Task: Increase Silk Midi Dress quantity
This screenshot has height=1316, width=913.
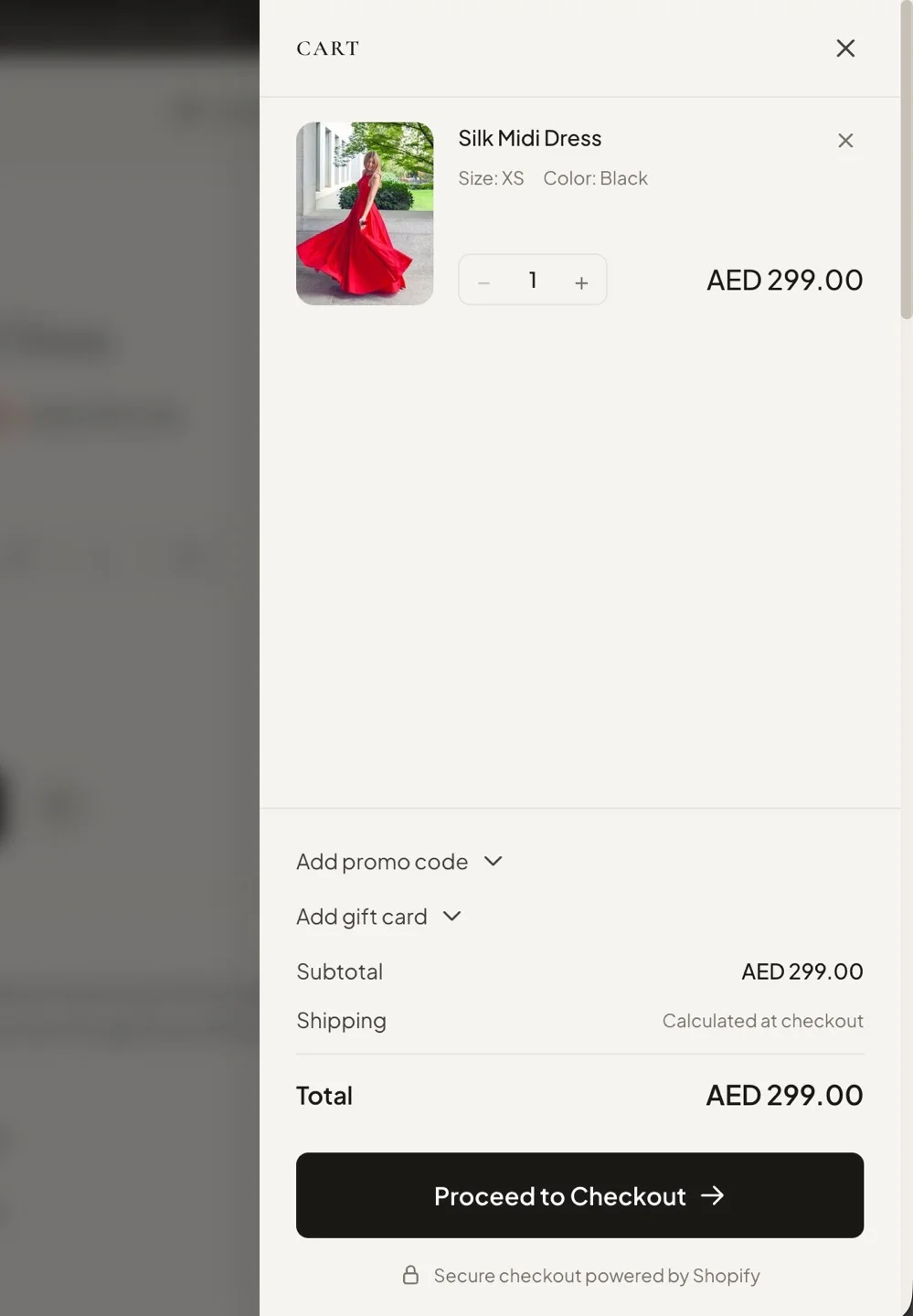Action: (581, 282)
